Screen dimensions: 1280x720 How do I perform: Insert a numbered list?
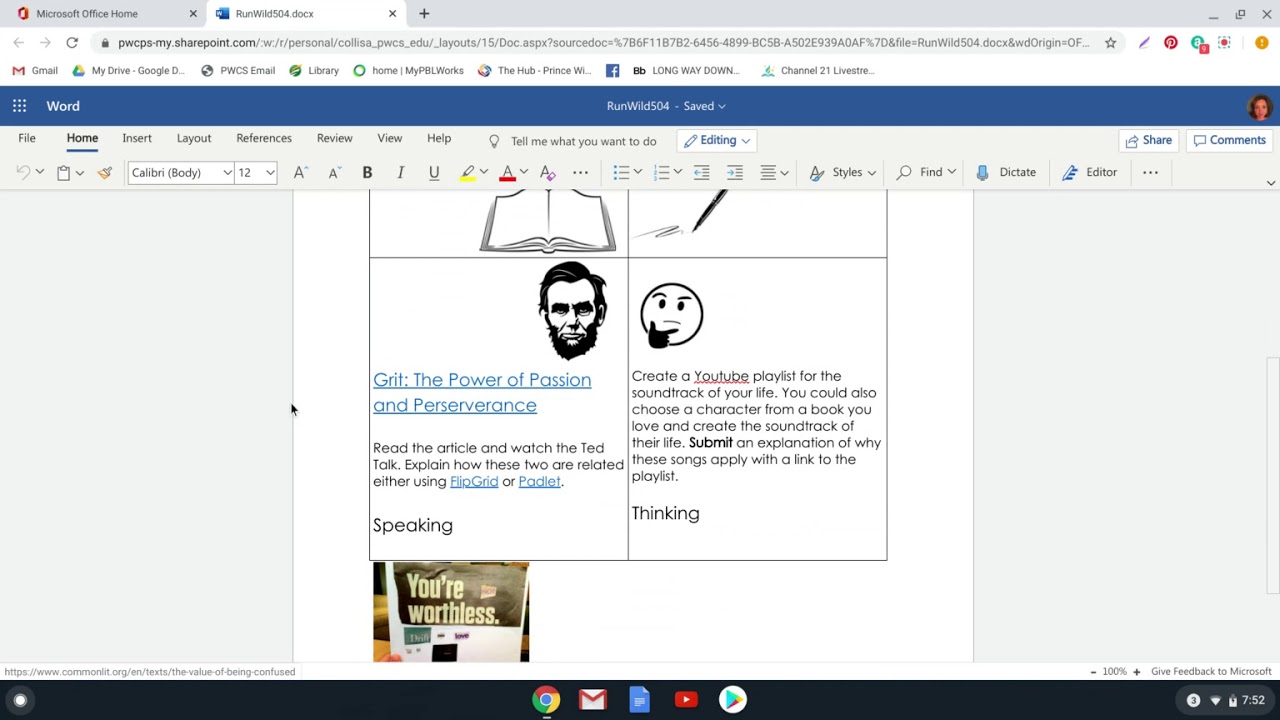click(661, 173)
